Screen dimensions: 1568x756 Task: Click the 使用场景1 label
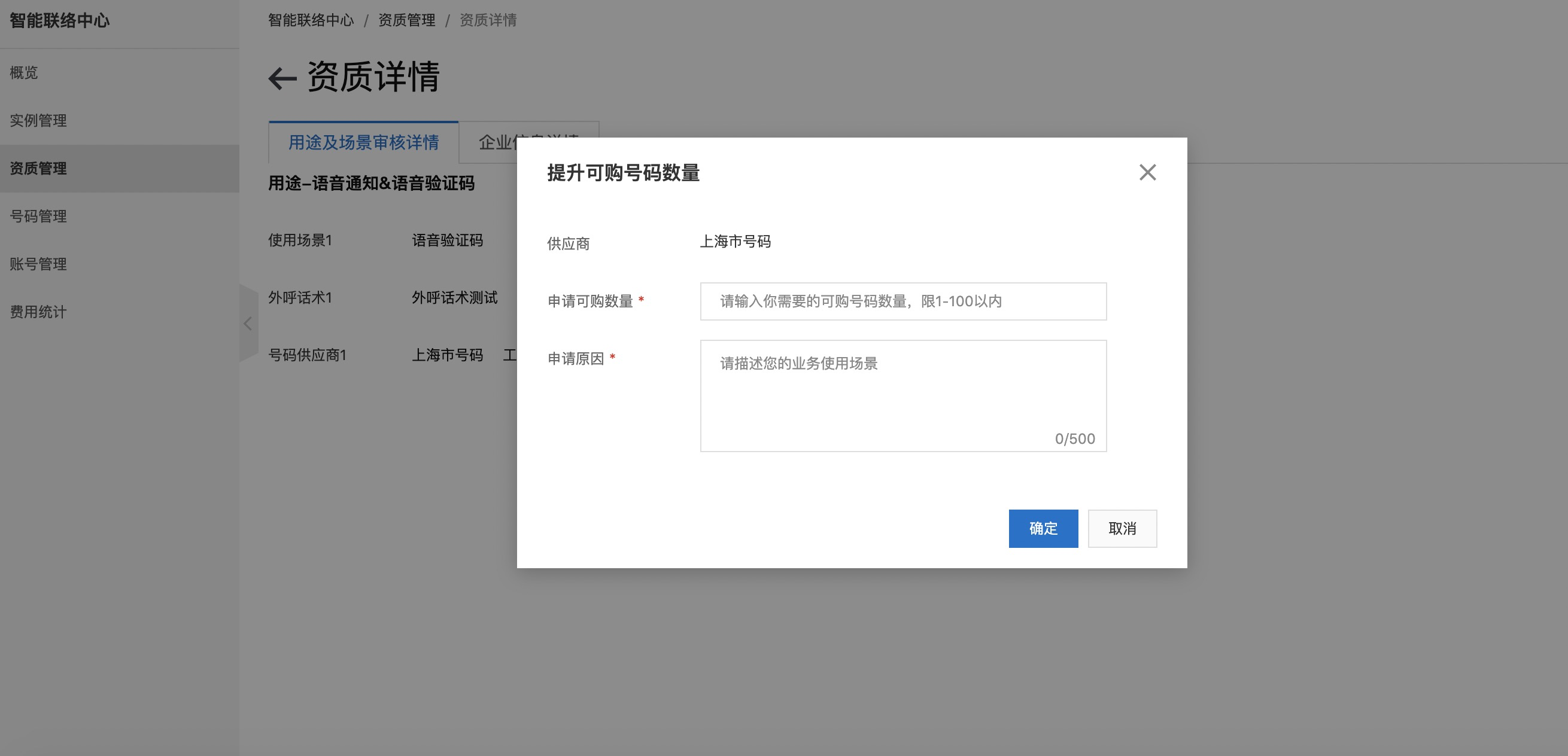click(300, 240)
